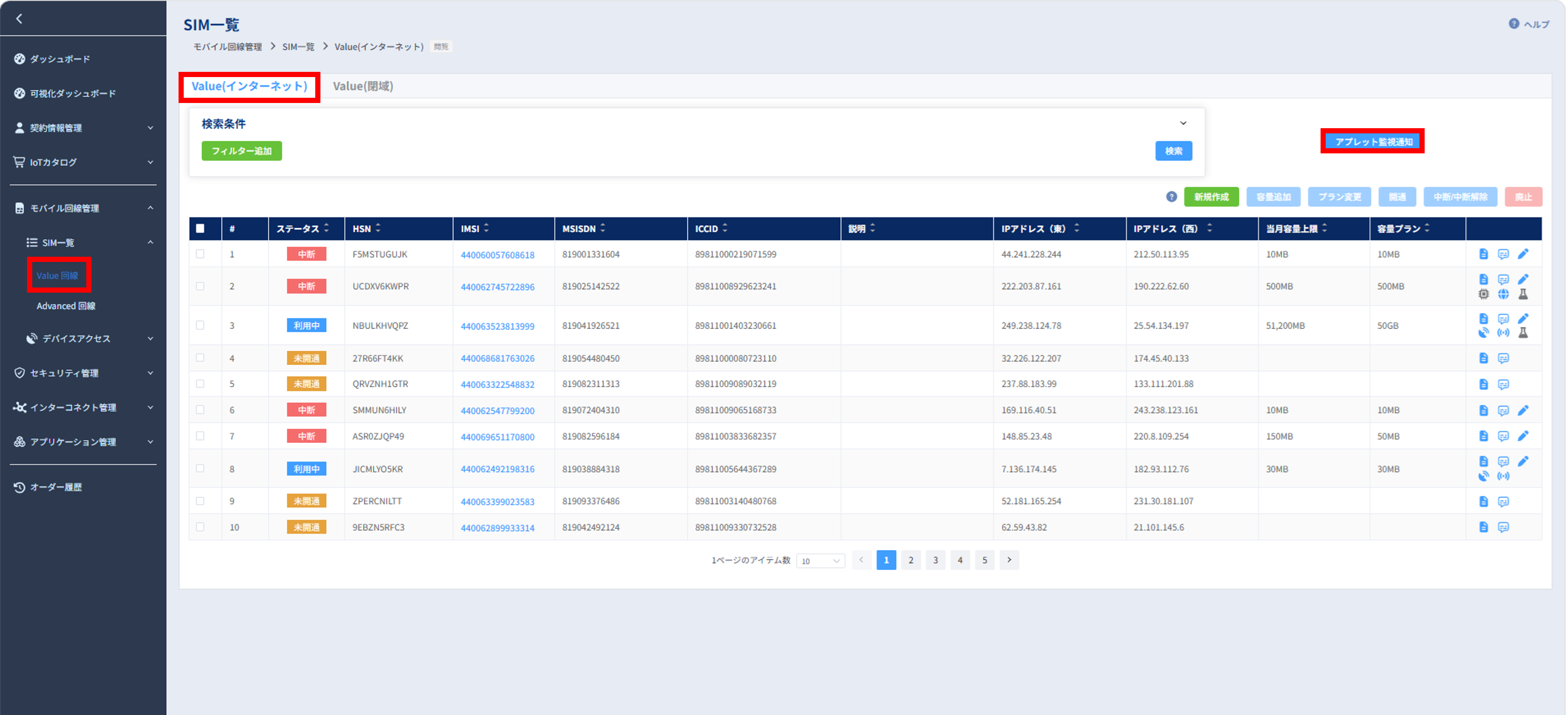
Task: Click the 検索 button
Action: [1173, 151]
